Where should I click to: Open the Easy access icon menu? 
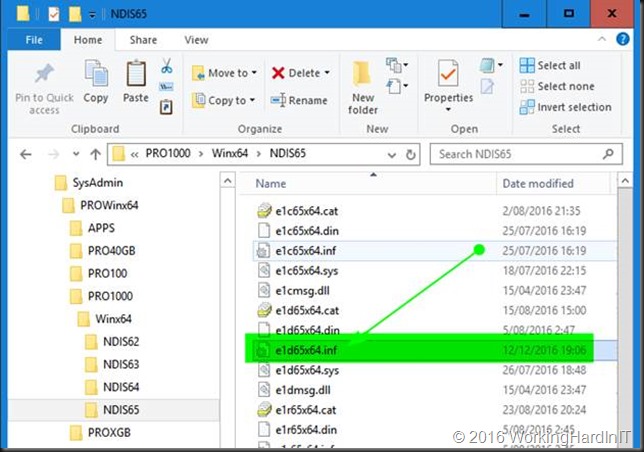click(397, 86)
